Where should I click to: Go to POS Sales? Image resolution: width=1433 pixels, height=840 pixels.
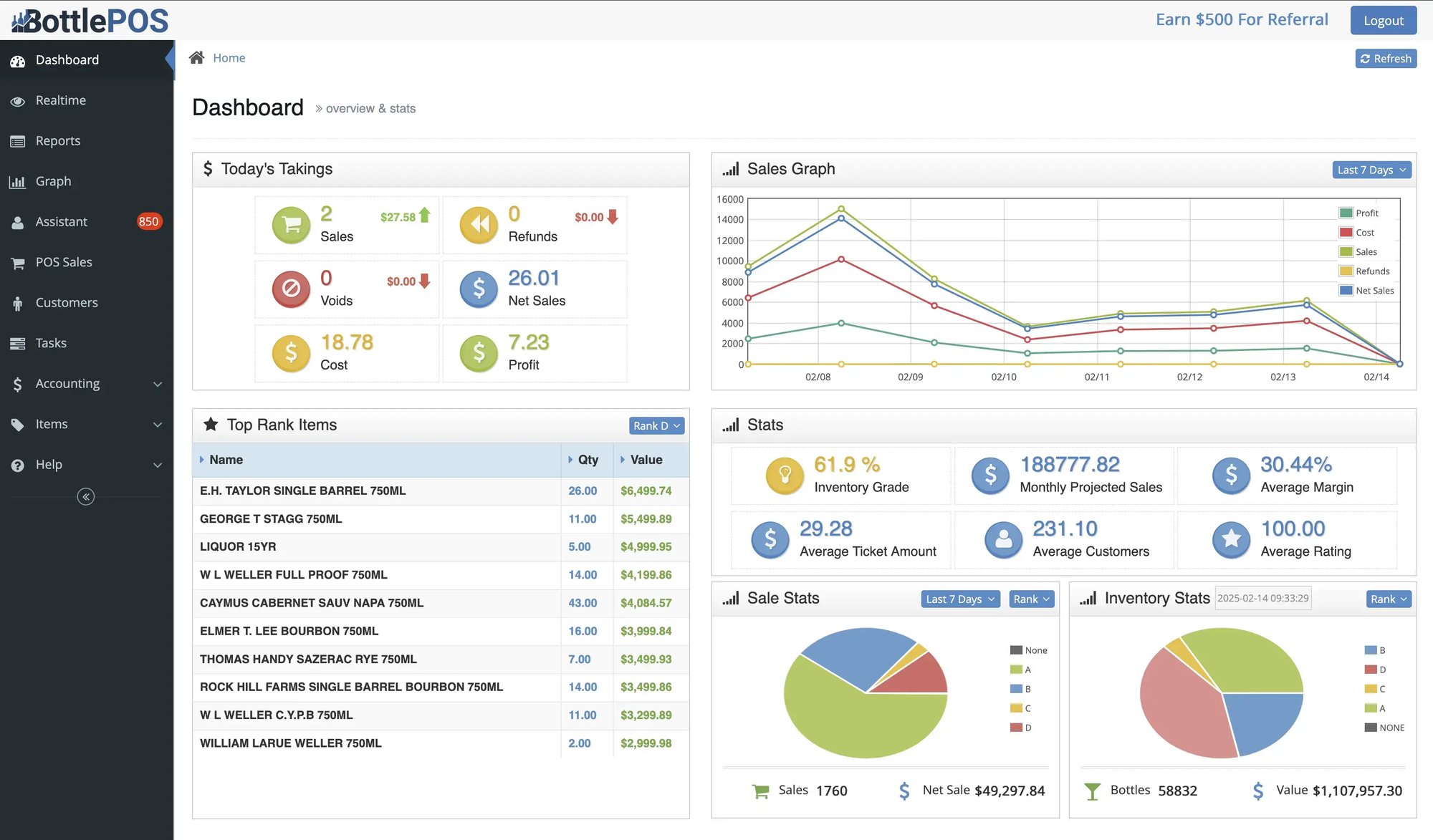[x=64, y=261]
